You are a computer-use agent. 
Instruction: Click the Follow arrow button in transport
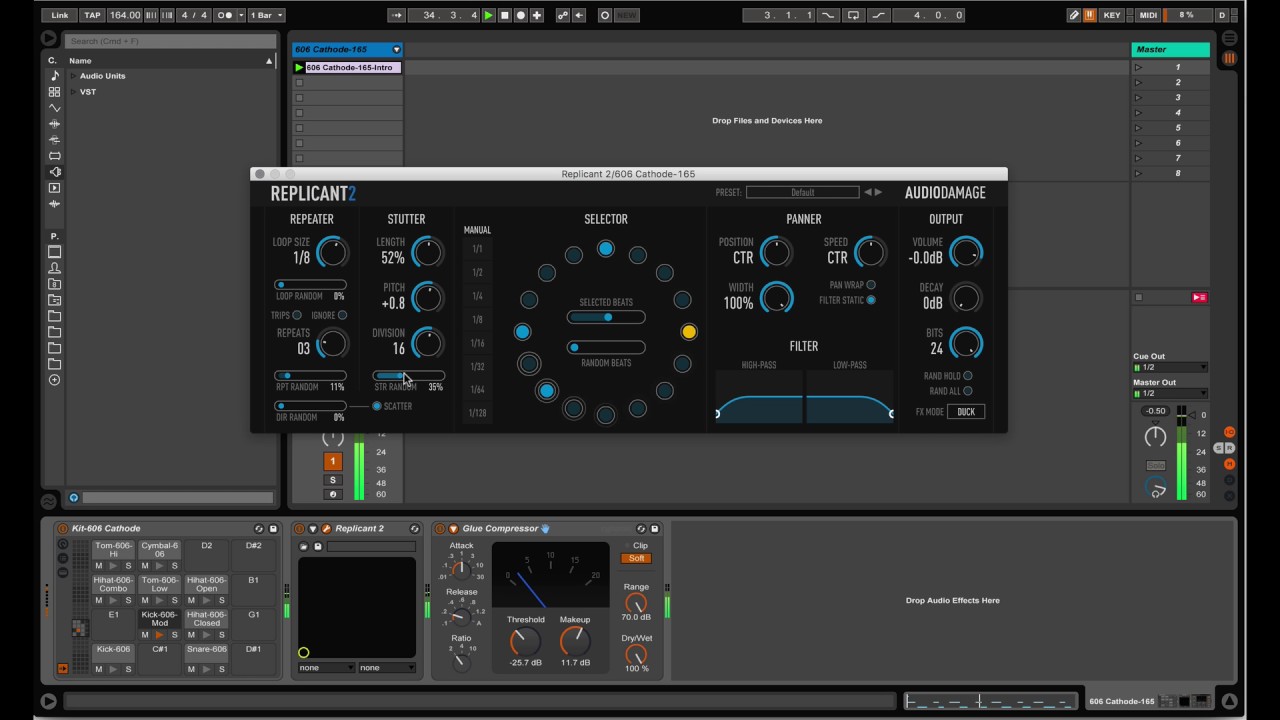click(397, 15)
